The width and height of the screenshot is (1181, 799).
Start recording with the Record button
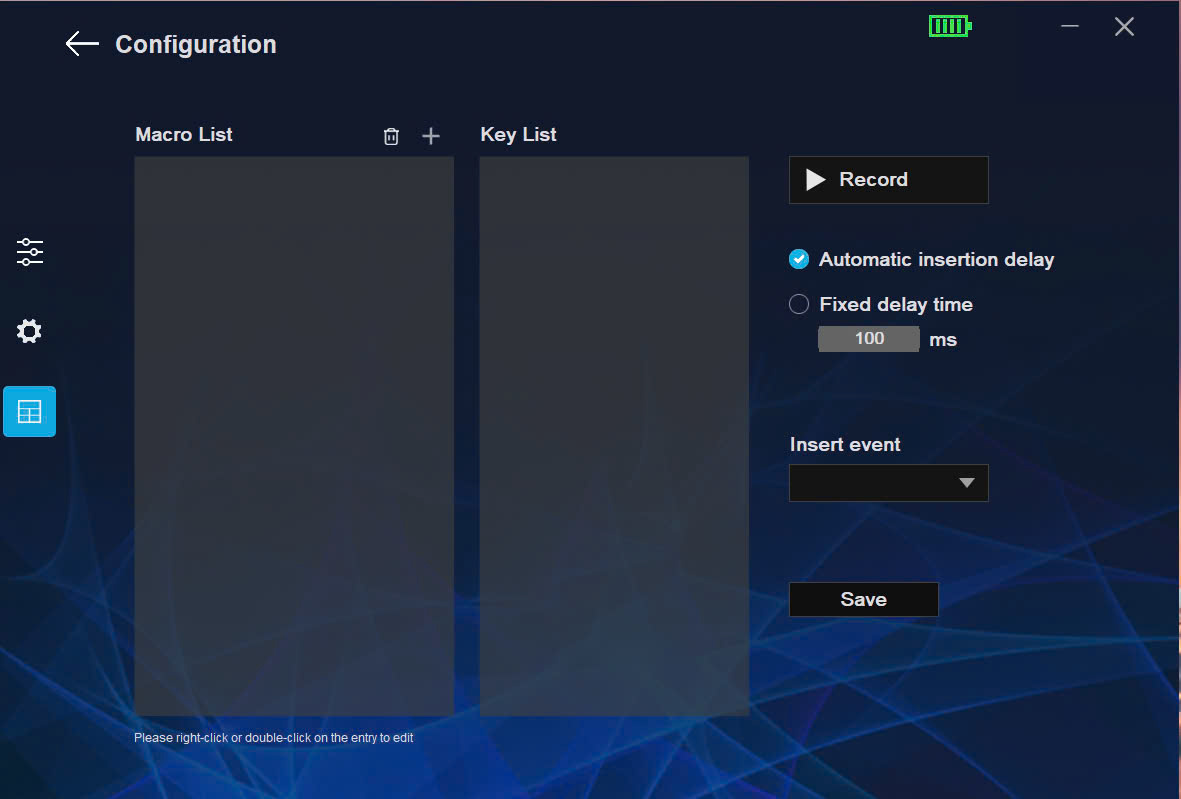889,180
